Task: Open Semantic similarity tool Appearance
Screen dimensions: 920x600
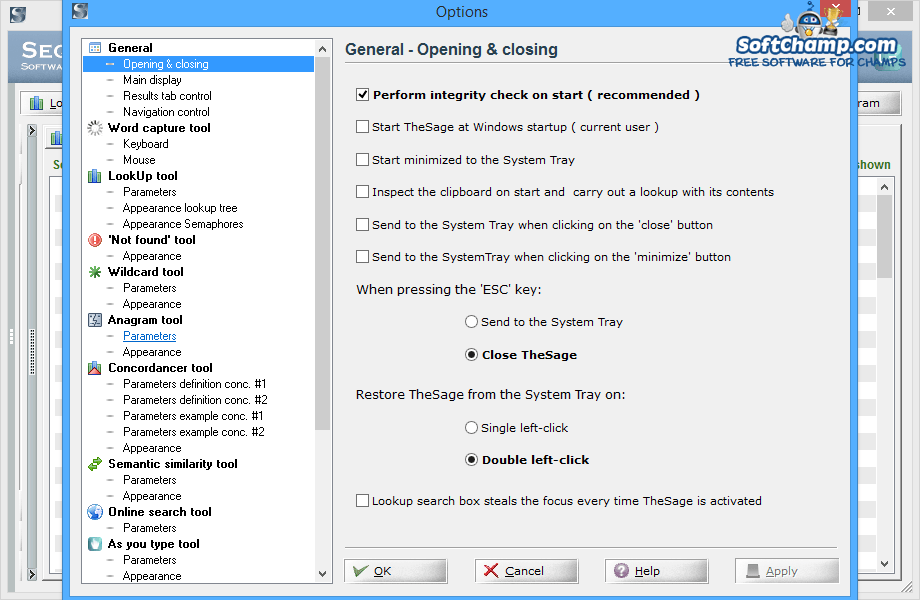Action: pyautogui.click(x=152, y=496)
